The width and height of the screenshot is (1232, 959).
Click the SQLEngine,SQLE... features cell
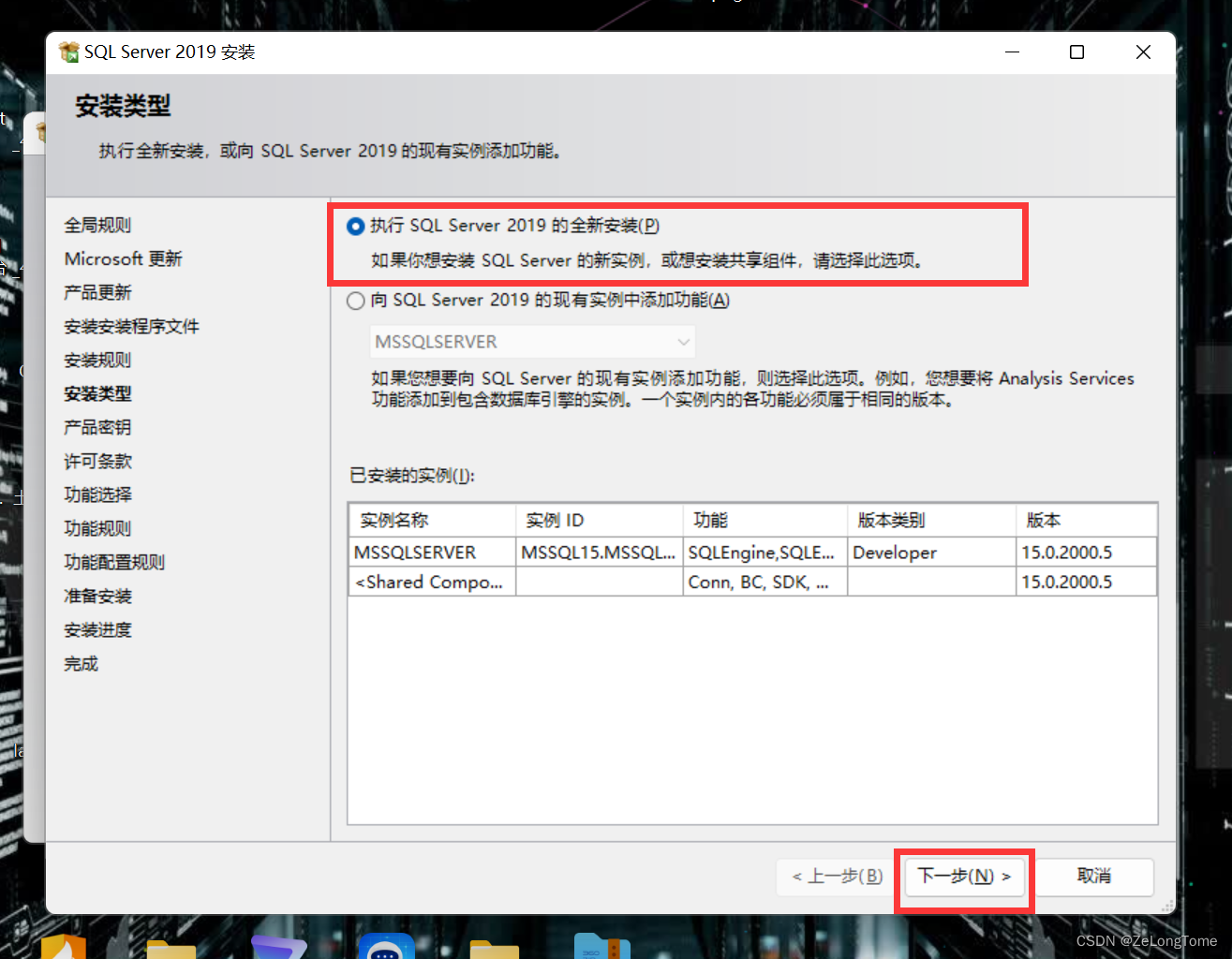(x=764, y=553)
